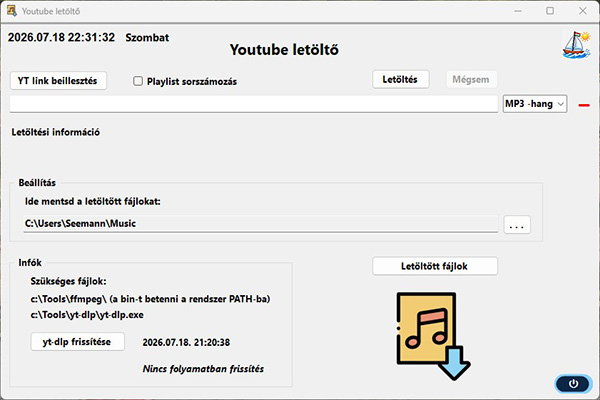600x400 pixels.
Task: Click the app icon in title bar
Action: (11, 11)
